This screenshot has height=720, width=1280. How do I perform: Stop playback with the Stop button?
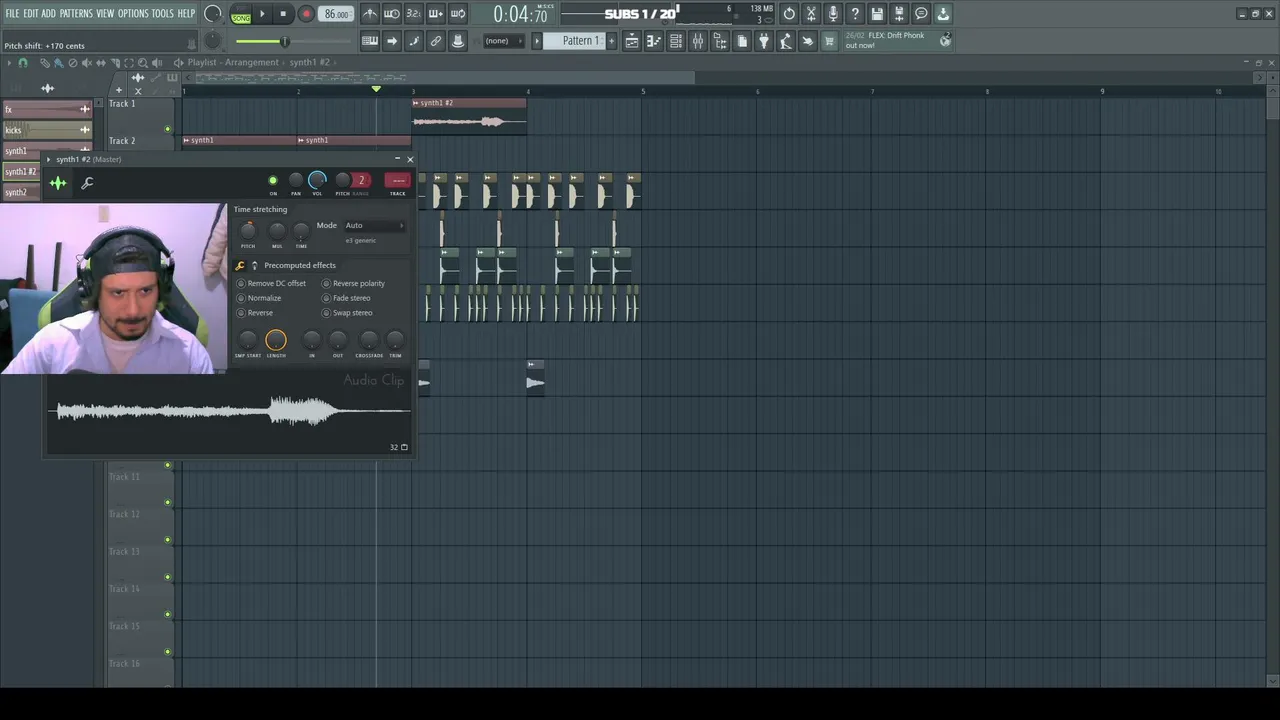tap(283, 14)
